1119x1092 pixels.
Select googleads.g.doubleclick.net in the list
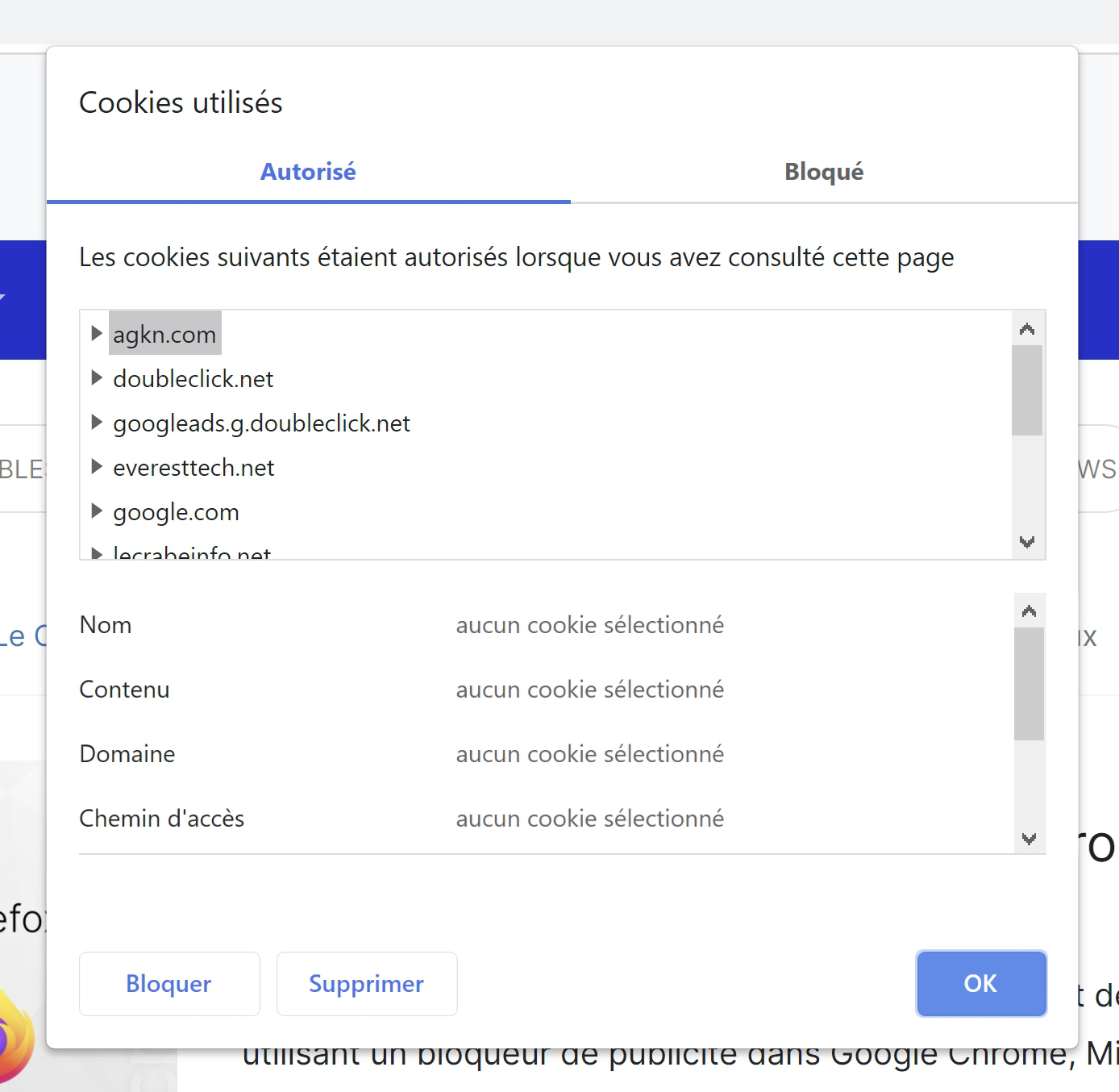(262, 423)
